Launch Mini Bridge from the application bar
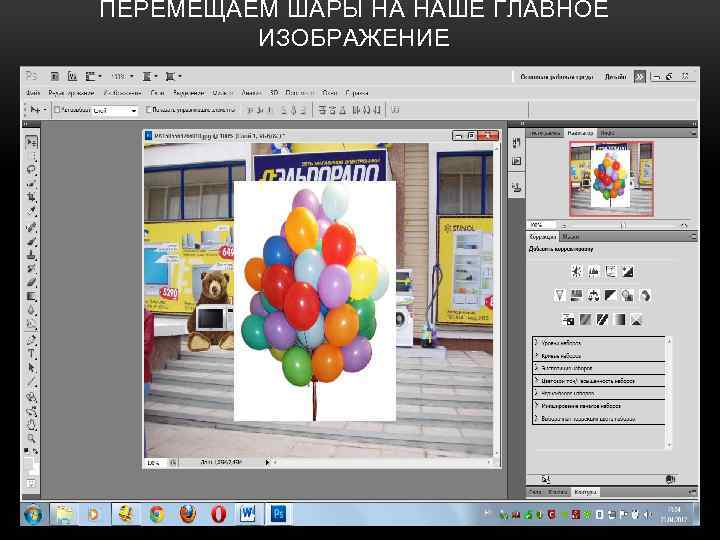720x540 pixels. click(x=72, y=76)
